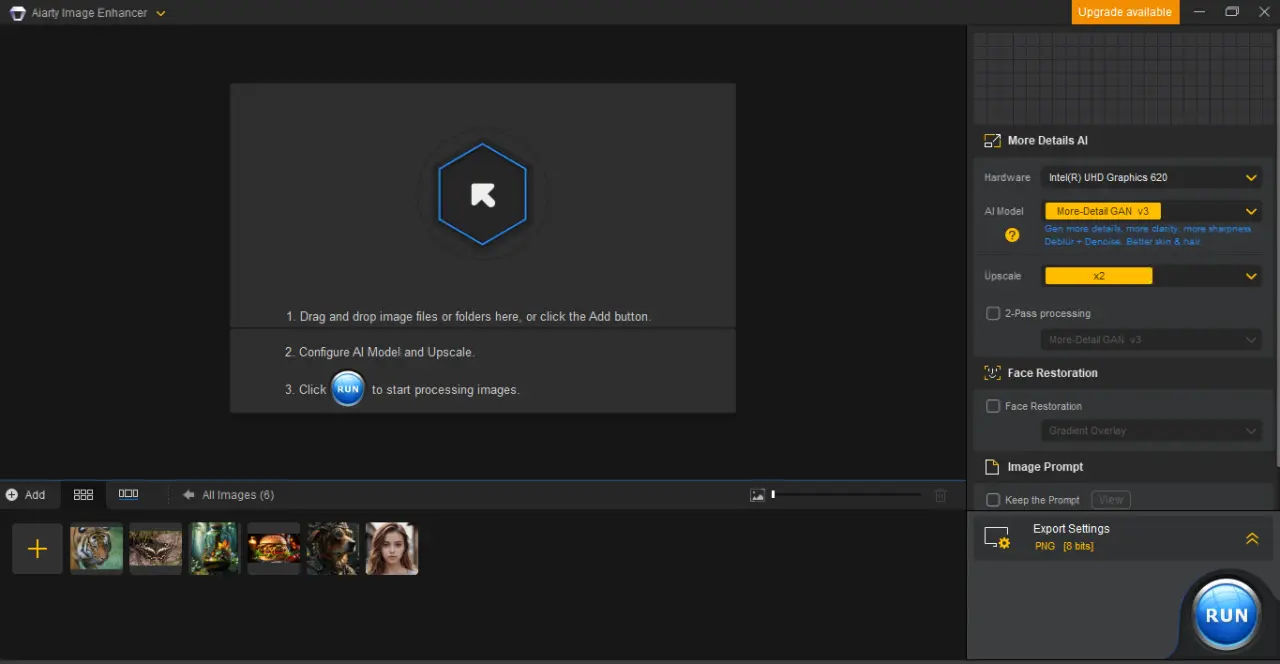Click the large blue RUN button

coord(1226,615)
